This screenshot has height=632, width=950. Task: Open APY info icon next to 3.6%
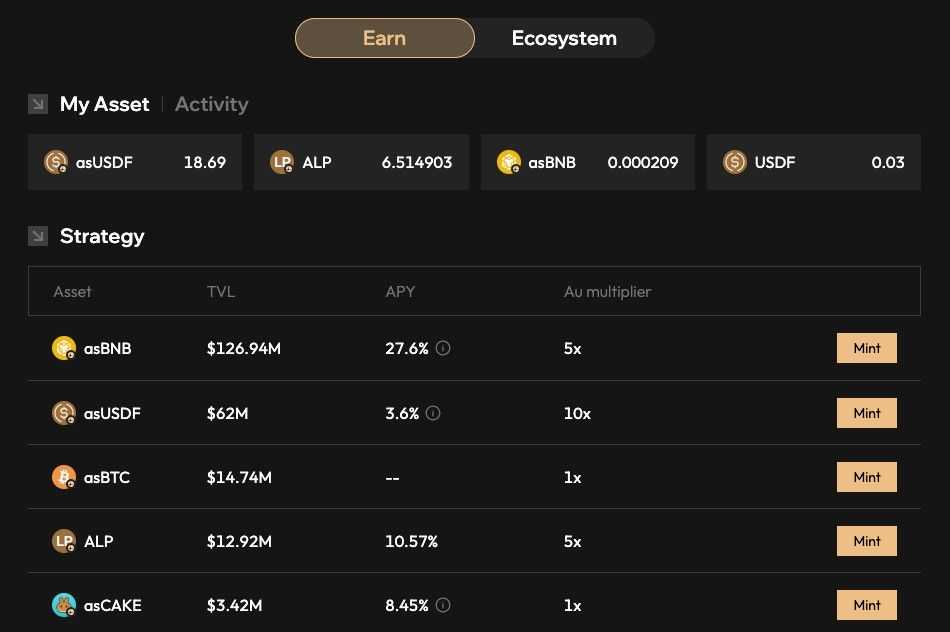(433, 413)
